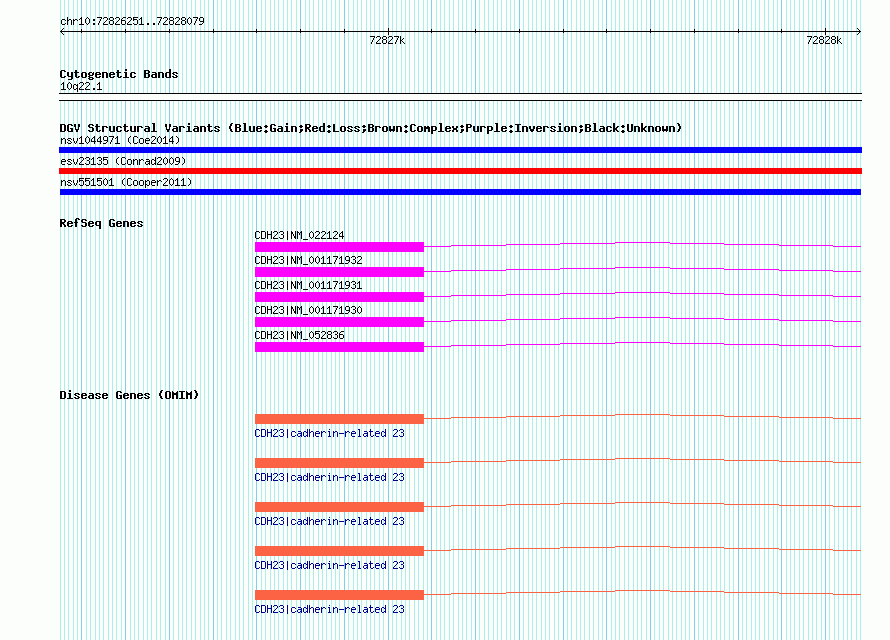This screenshot has height=640, width=890.
Task: Click the CDH23|NM_001171930 transcript label
Action: pyautogui.click(x=308, y=310)
